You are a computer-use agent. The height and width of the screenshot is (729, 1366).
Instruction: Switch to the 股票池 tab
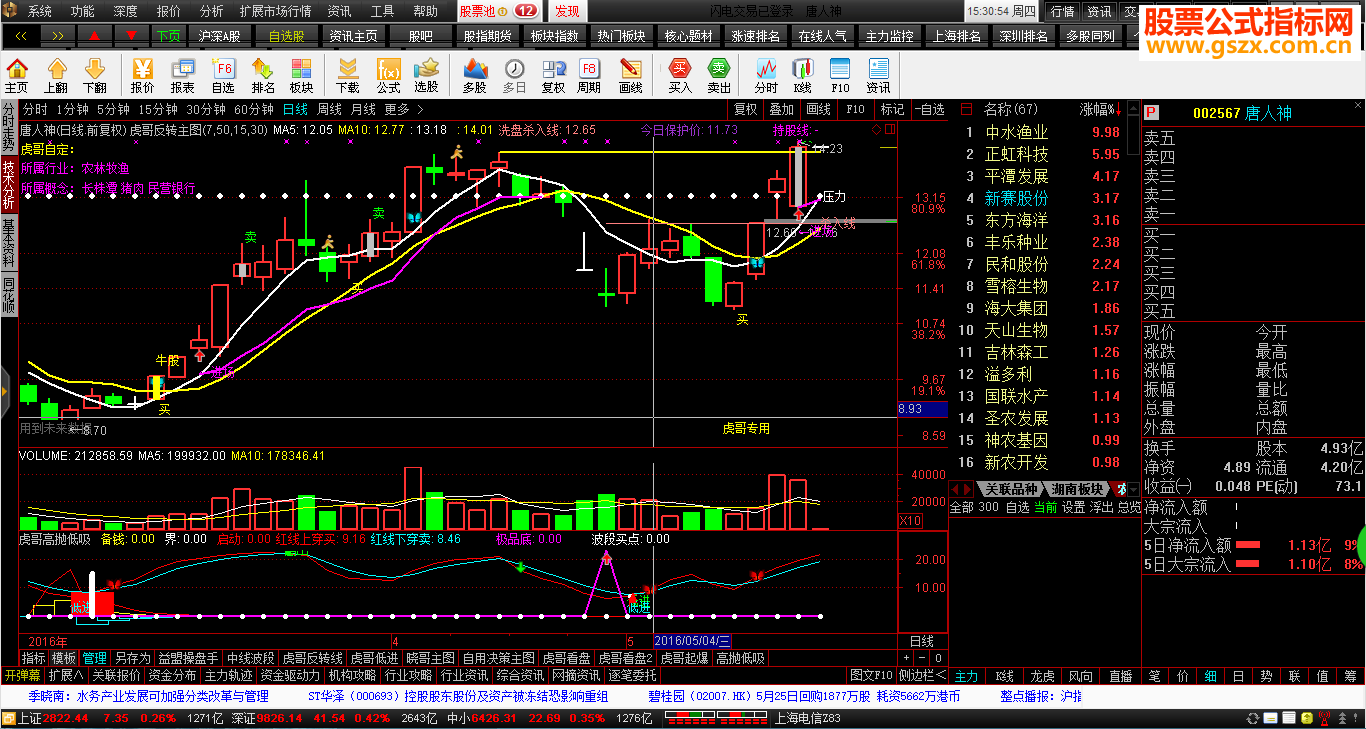click(498, 11)
